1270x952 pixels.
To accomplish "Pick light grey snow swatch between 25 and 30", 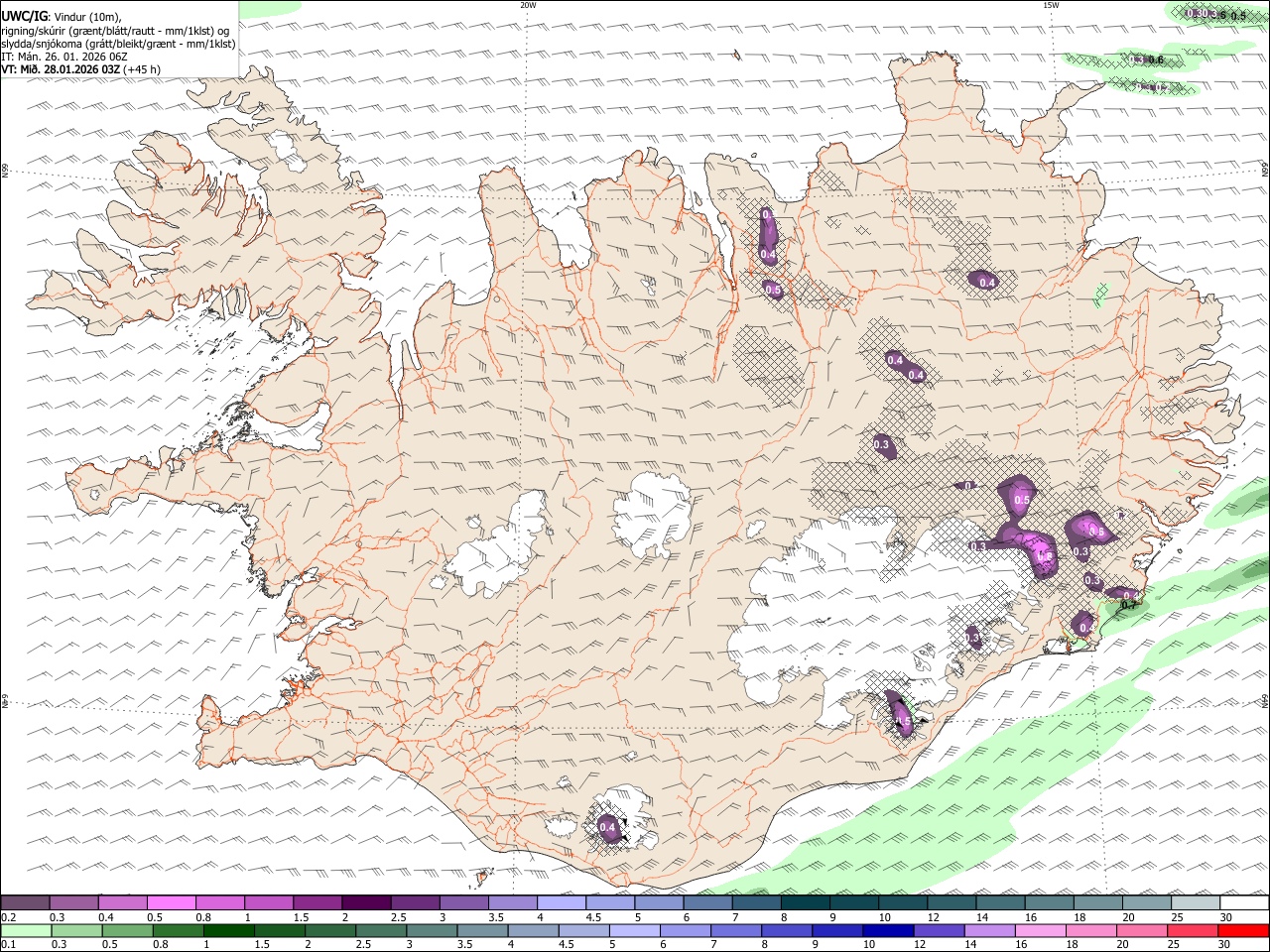I will coord(1196,902).
